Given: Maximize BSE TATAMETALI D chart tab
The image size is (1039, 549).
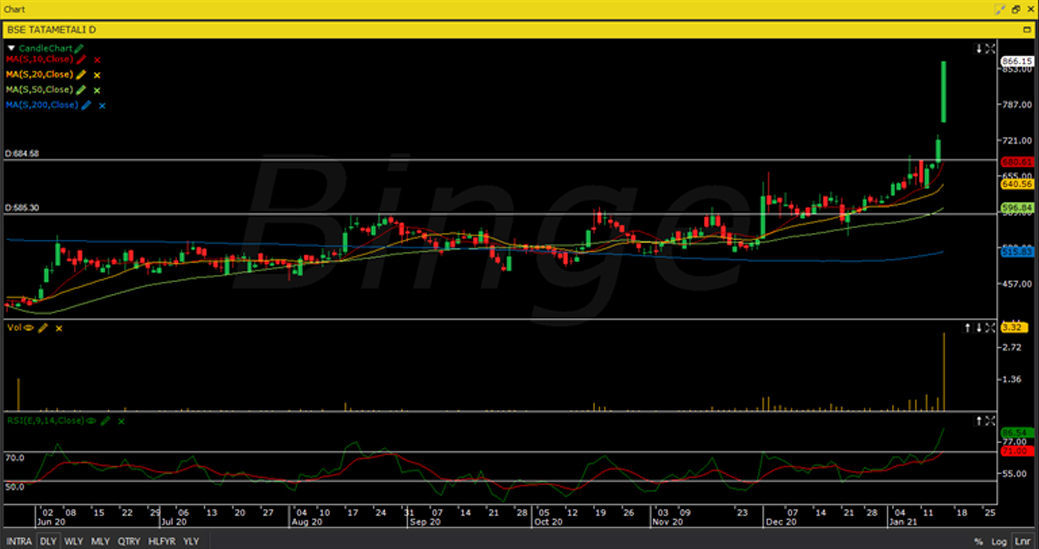Looking at the screenshot, I should coord(1027,30).
